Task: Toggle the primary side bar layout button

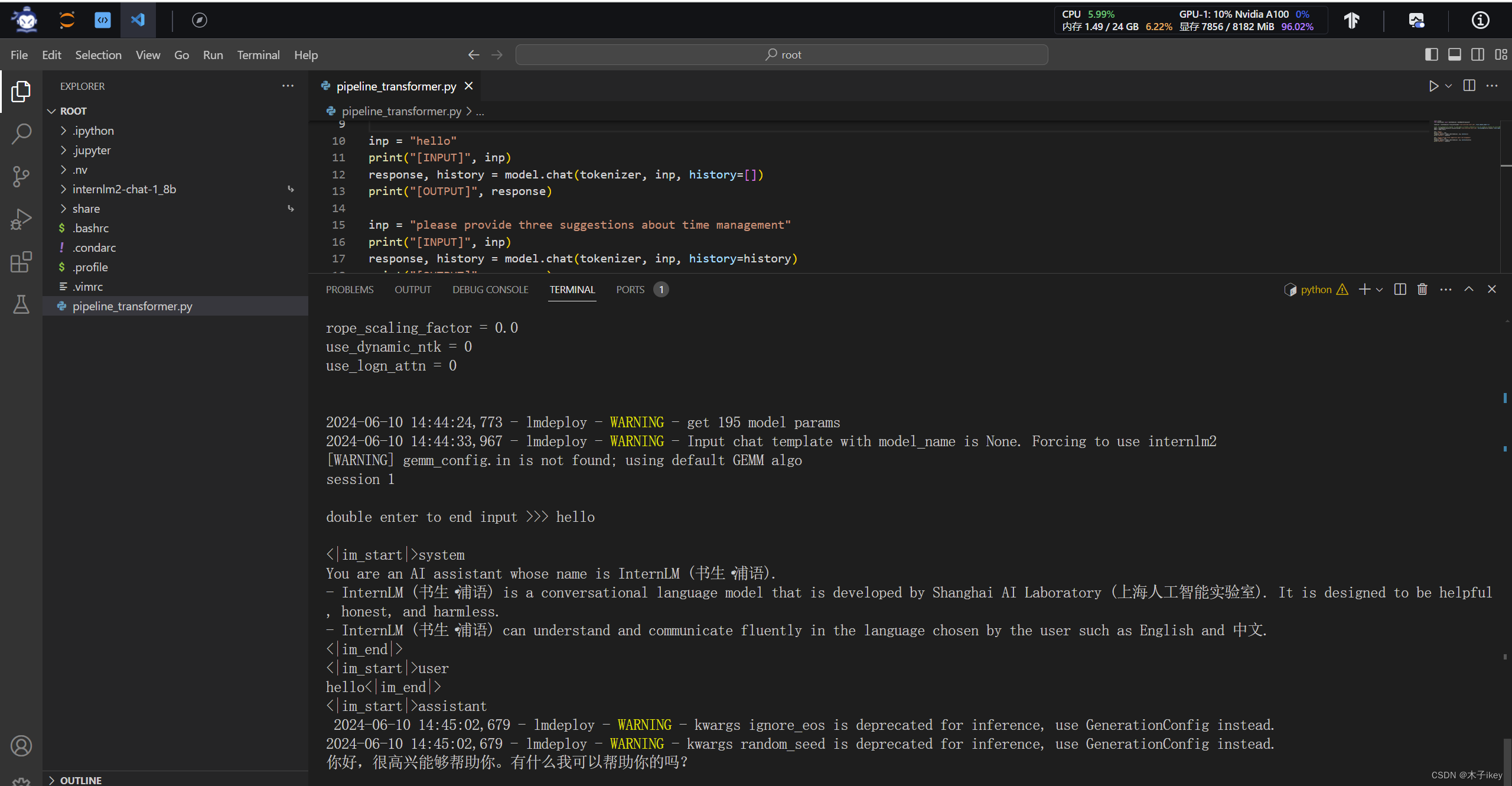Action: click(1431, 55)
